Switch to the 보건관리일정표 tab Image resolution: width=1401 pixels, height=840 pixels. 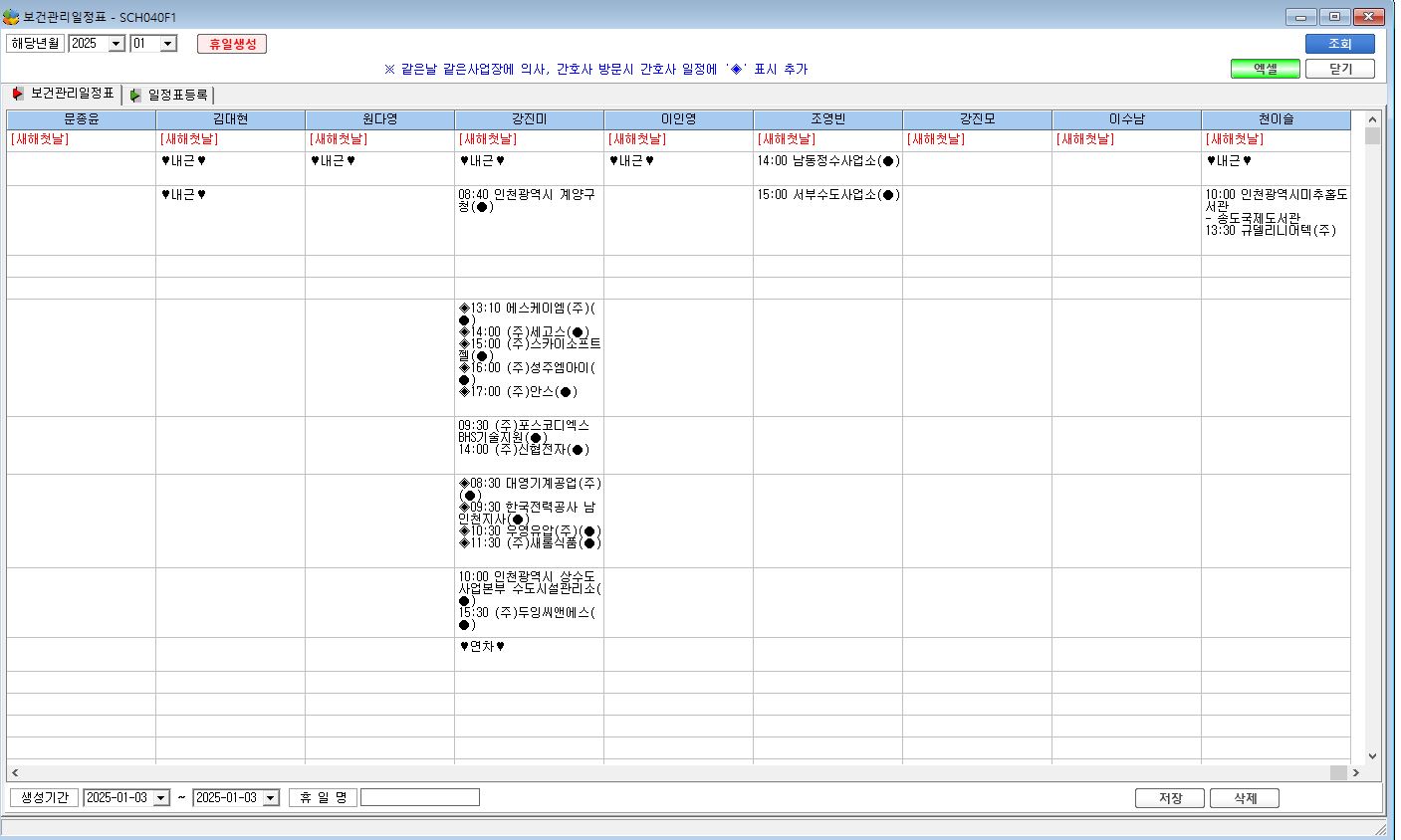63,94
